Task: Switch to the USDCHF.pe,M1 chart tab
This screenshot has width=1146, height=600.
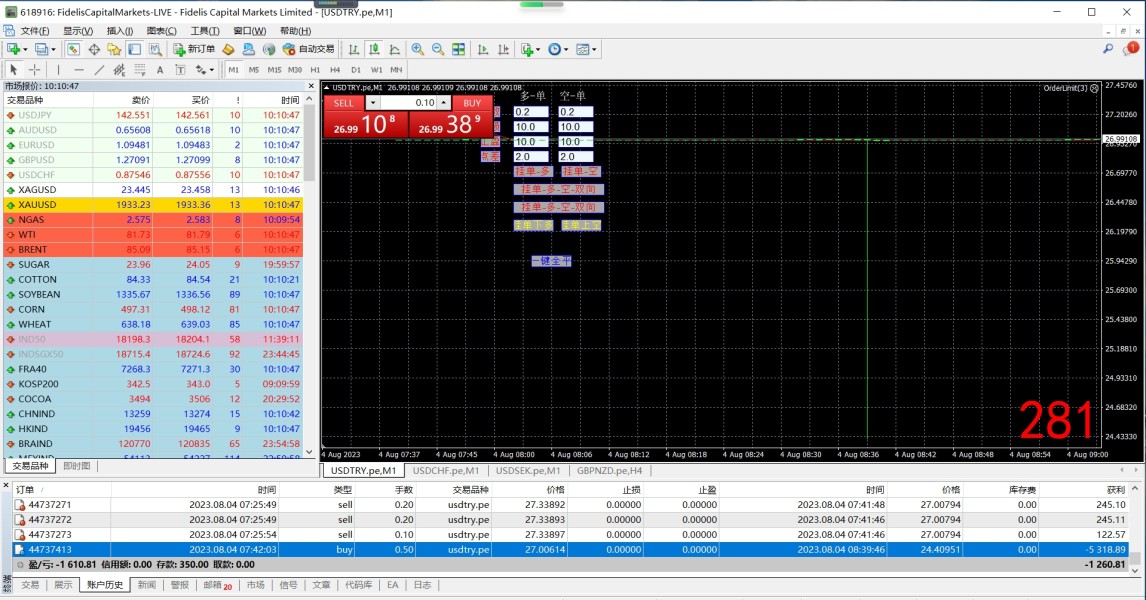Action: point(447,470)
